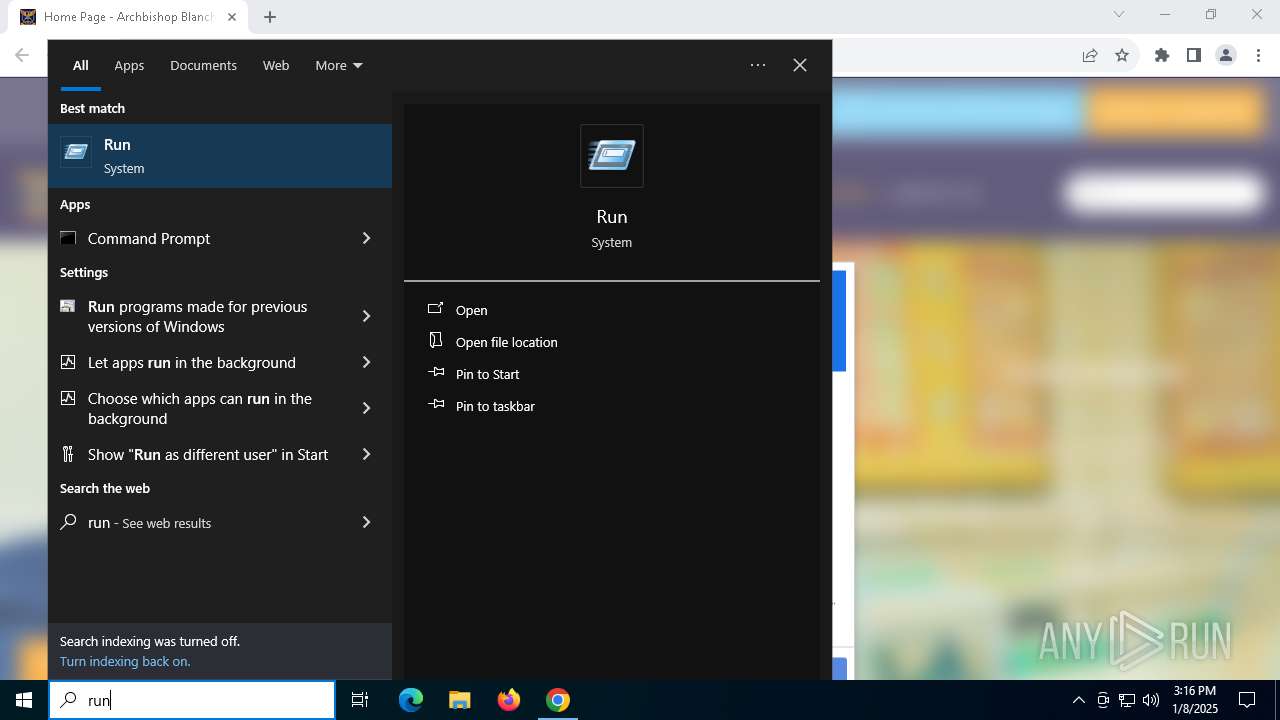Click Turn indexing back on link
This screenshot has width=1280, height=720.
[x=125, y=661]
